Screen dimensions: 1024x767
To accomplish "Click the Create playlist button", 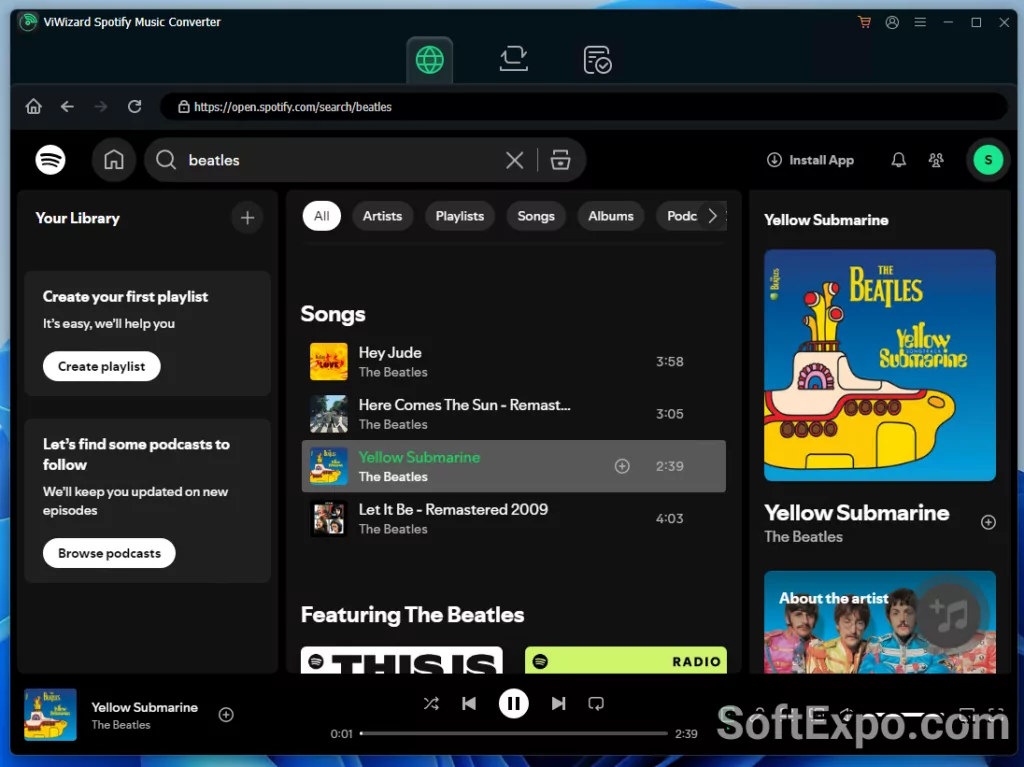I will click(101, 366).
